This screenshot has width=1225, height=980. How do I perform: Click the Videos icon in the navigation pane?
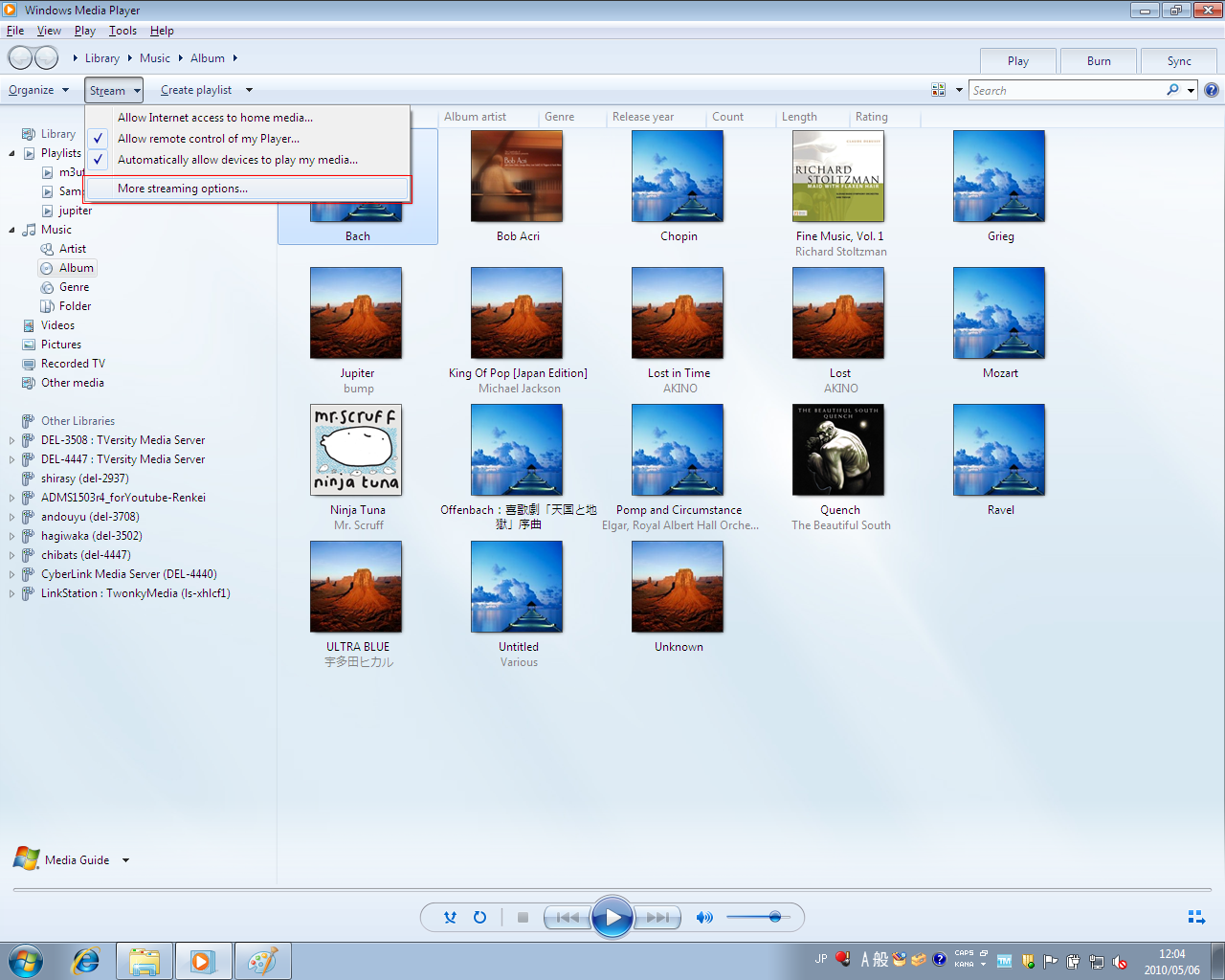point(29,325)
